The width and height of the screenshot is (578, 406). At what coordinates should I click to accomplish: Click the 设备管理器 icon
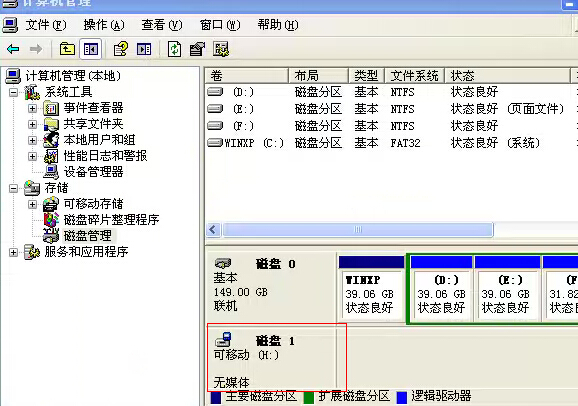51,172
